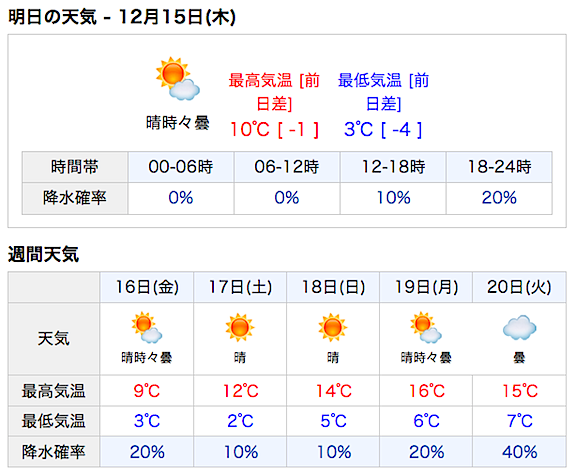Click the 16℃ high for 19日(月)
Screen dimensions: 576x475
click(427, 391)
